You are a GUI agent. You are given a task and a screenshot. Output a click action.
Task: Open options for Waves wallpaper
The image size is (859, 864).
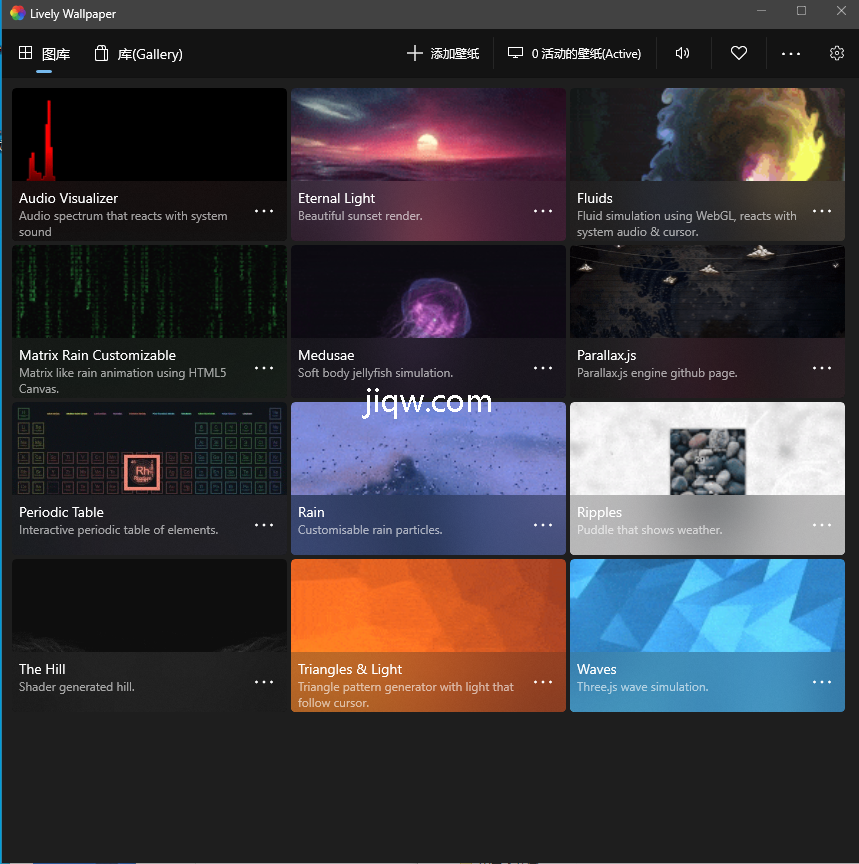(x=822, y=682)
